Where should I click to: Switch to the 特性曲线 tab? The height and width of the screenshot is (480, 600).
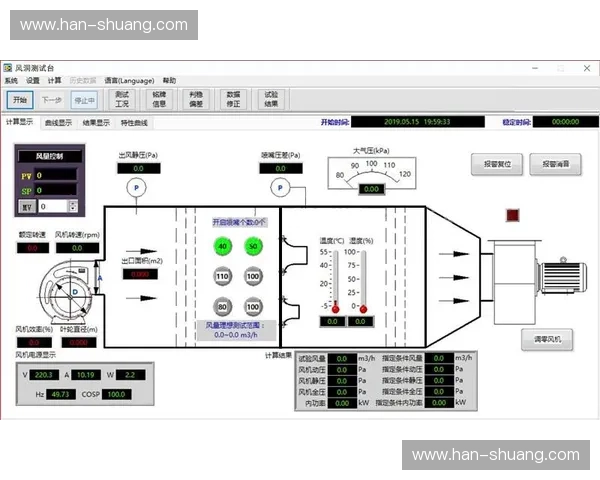coord(134,123)
